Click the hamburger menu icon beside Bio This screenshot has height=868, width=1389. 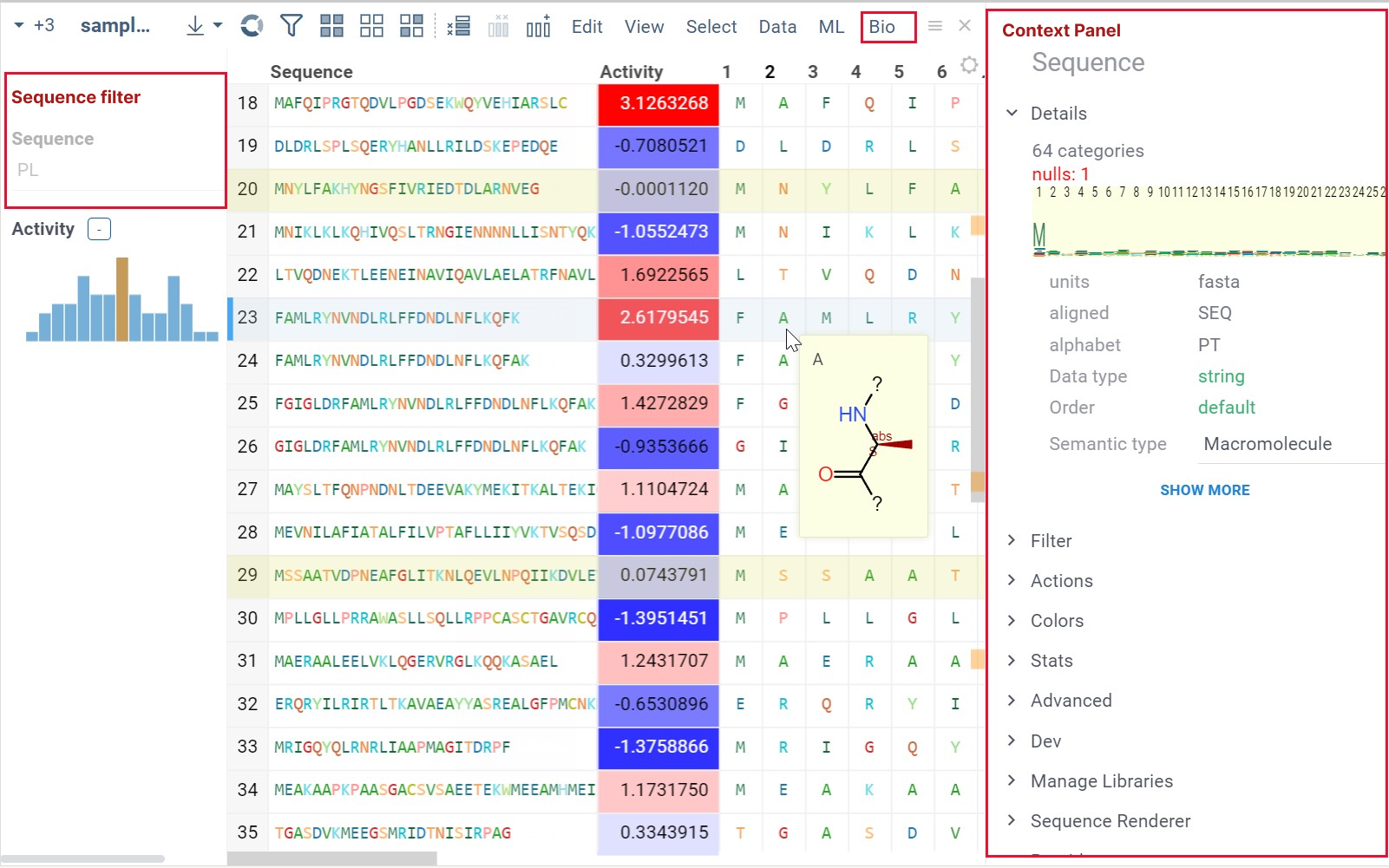(935, 26)
